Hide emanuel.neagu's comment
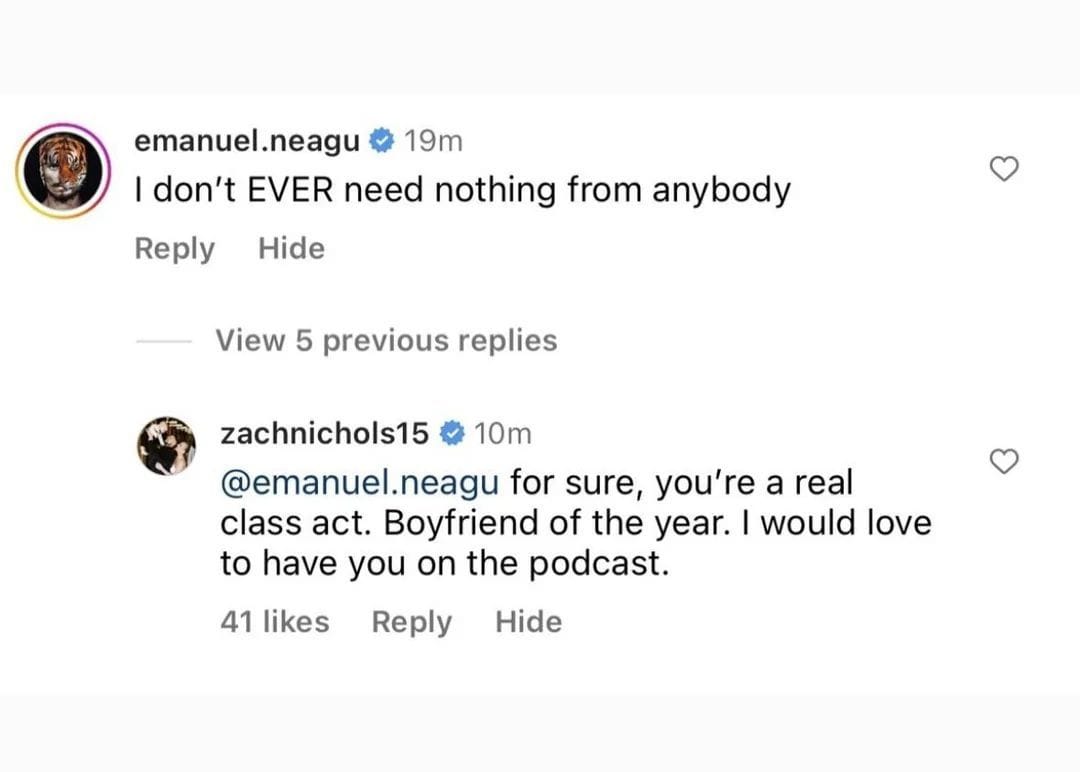This screenshot has height=772, width=1080. (291, 248)
